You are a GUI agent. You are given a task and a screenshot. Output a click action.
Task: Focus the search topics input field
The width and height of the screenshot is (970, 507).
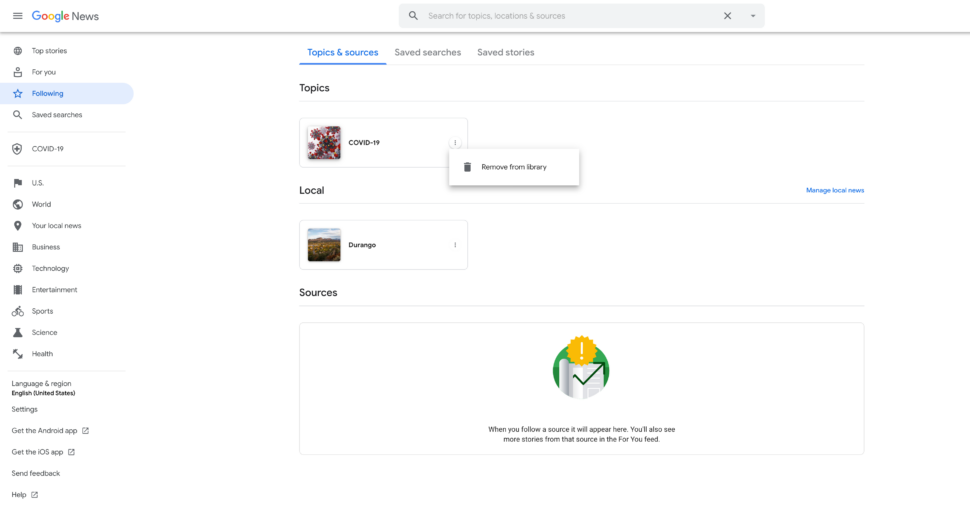click(572, 16)
